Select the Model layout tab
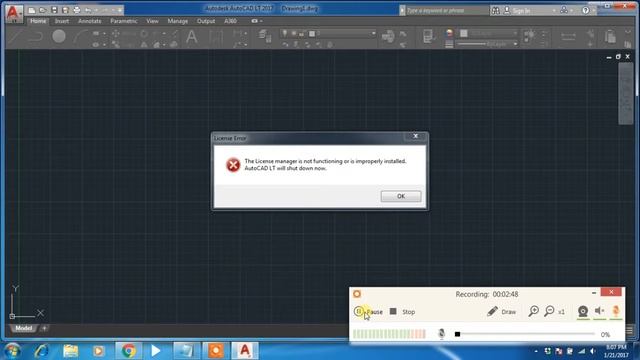 pyautogui.click(x=23, y=328)
